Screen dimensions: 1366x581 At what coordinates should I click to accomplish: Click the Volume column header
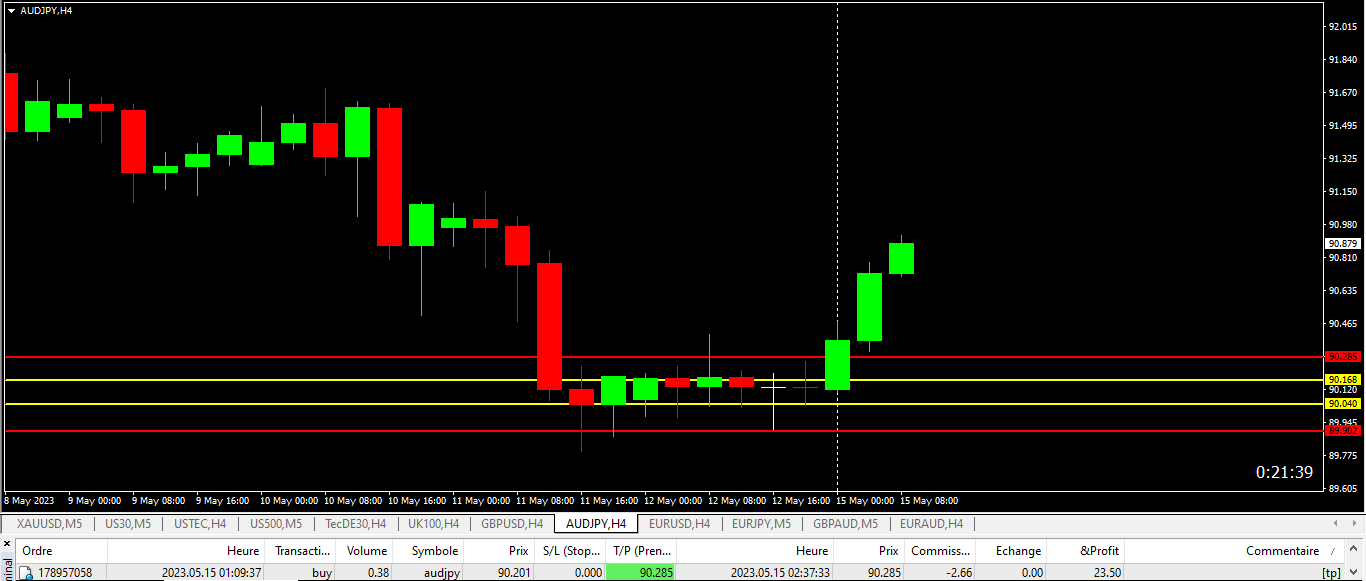(366, 551)
